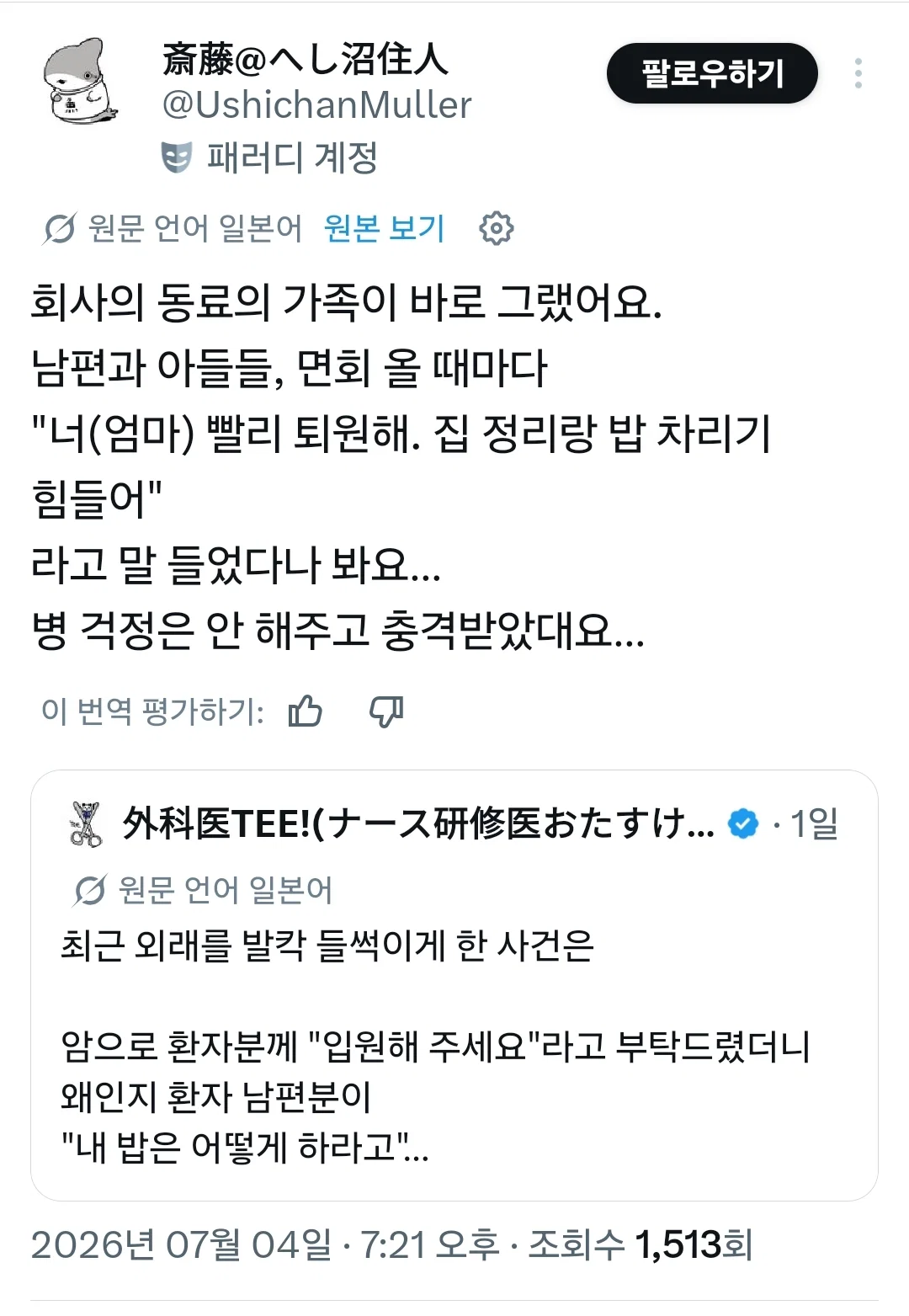Click the translation icon beside 원문 언어 일본어
The width and height of the screenshot is (909, 1316).
coord(59,228)
